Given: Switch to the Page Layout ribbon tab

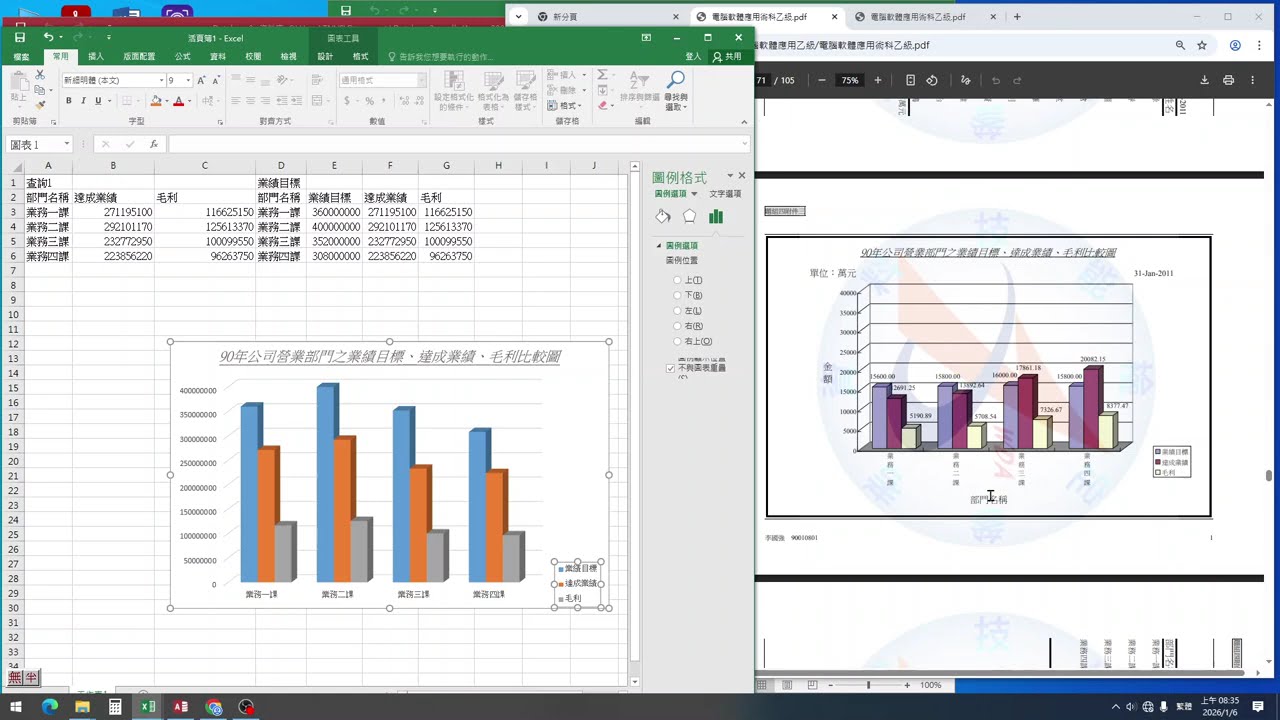Looking at the screenshot, I should pyautogui.click(x=139, y=57).
